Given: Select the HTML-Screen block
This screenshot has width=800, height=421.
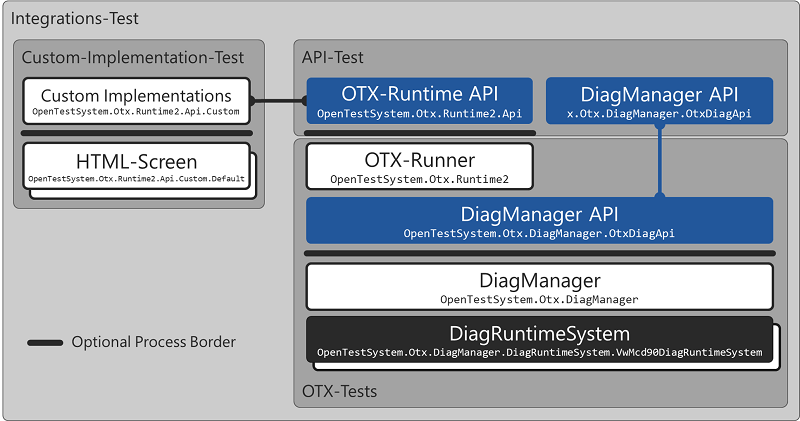Looking at the screenshot, I should click(x=136, y=166).
